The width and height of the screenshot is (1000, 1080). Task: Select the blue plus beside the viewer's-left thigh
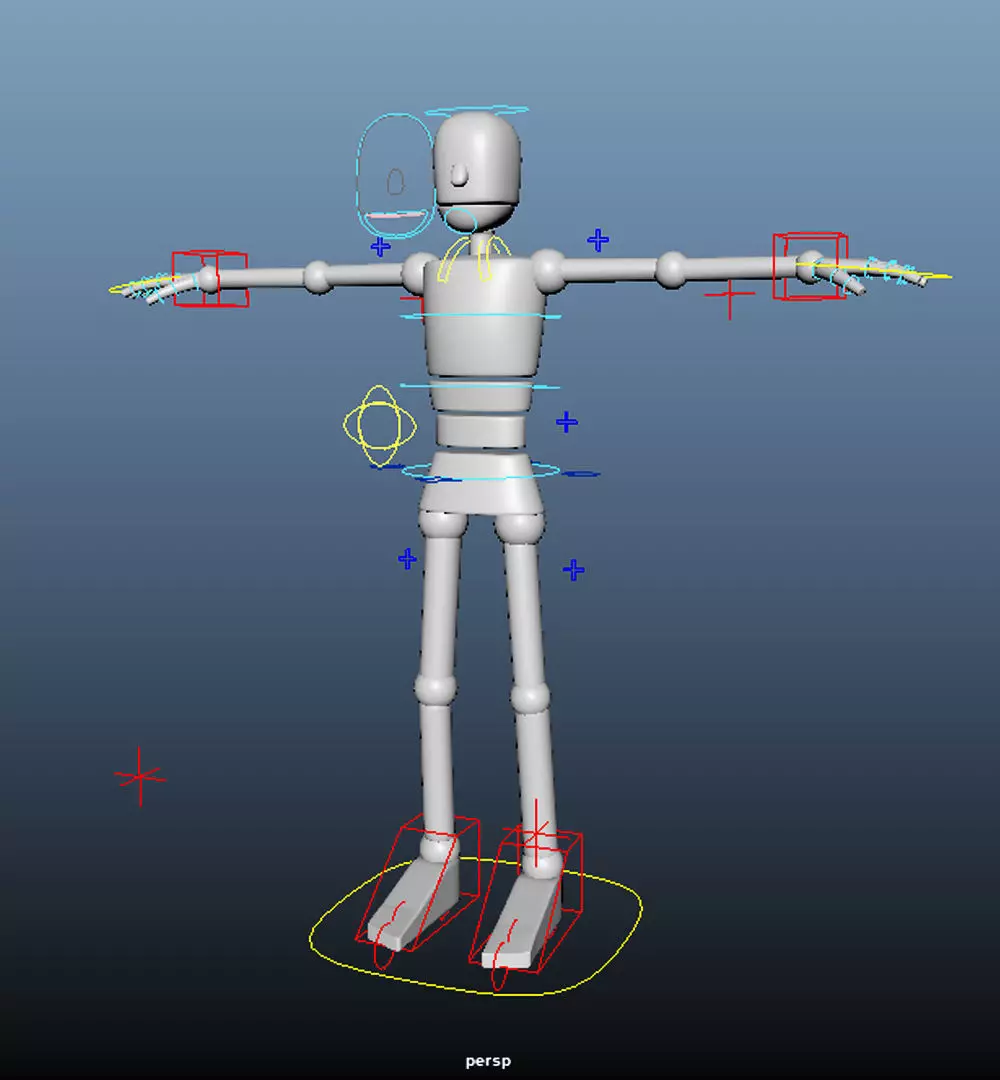407,559
